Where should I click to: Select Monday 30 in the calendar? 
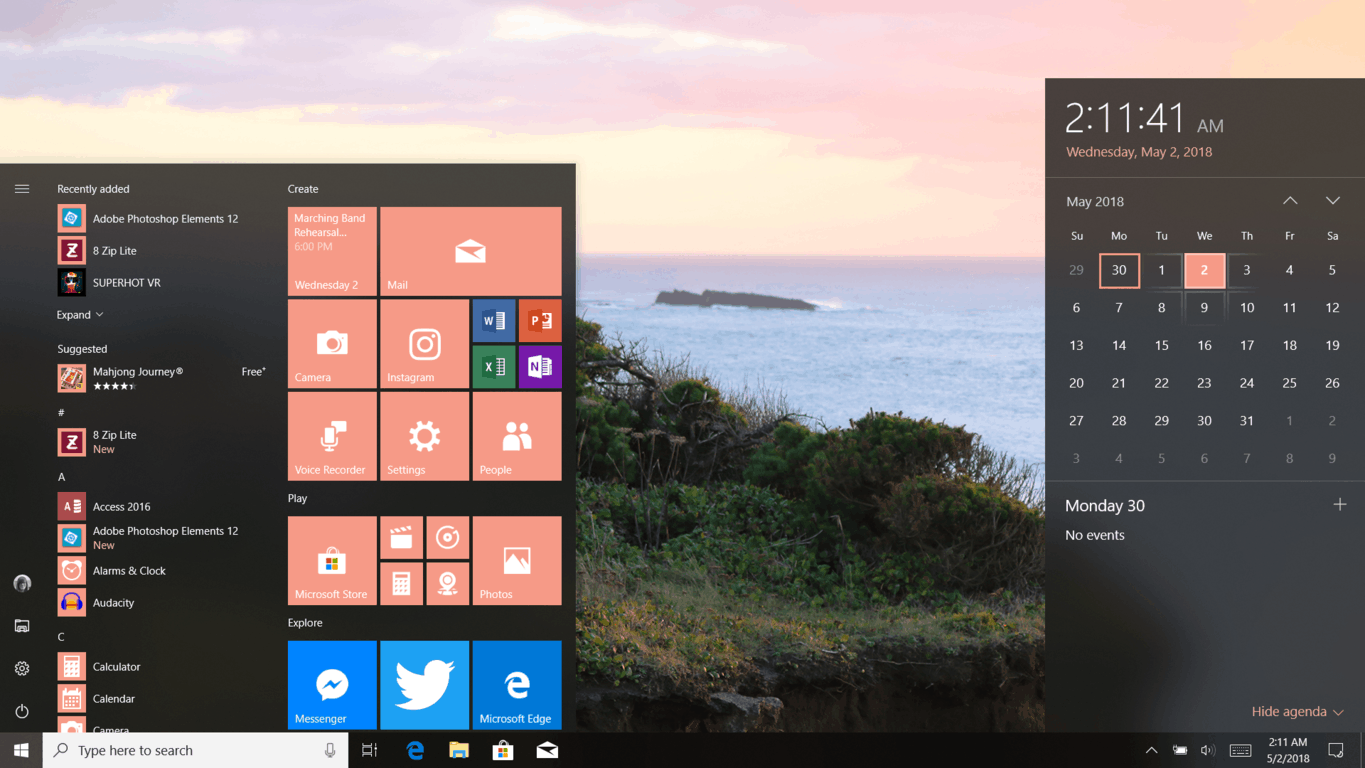click(x=1119, y=270)
